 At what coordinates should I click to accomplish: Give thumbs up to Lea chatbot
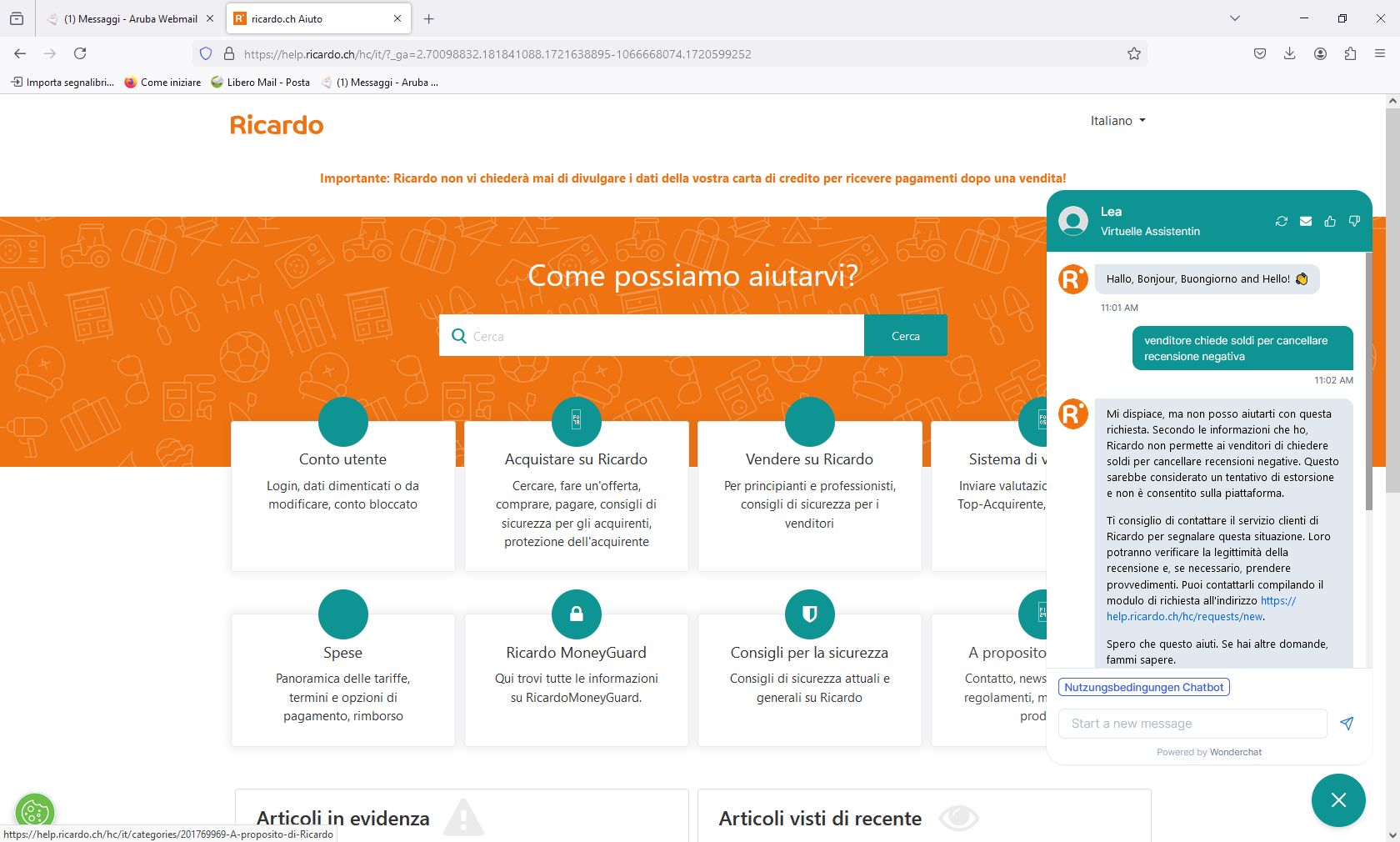tap(1330, 221)
